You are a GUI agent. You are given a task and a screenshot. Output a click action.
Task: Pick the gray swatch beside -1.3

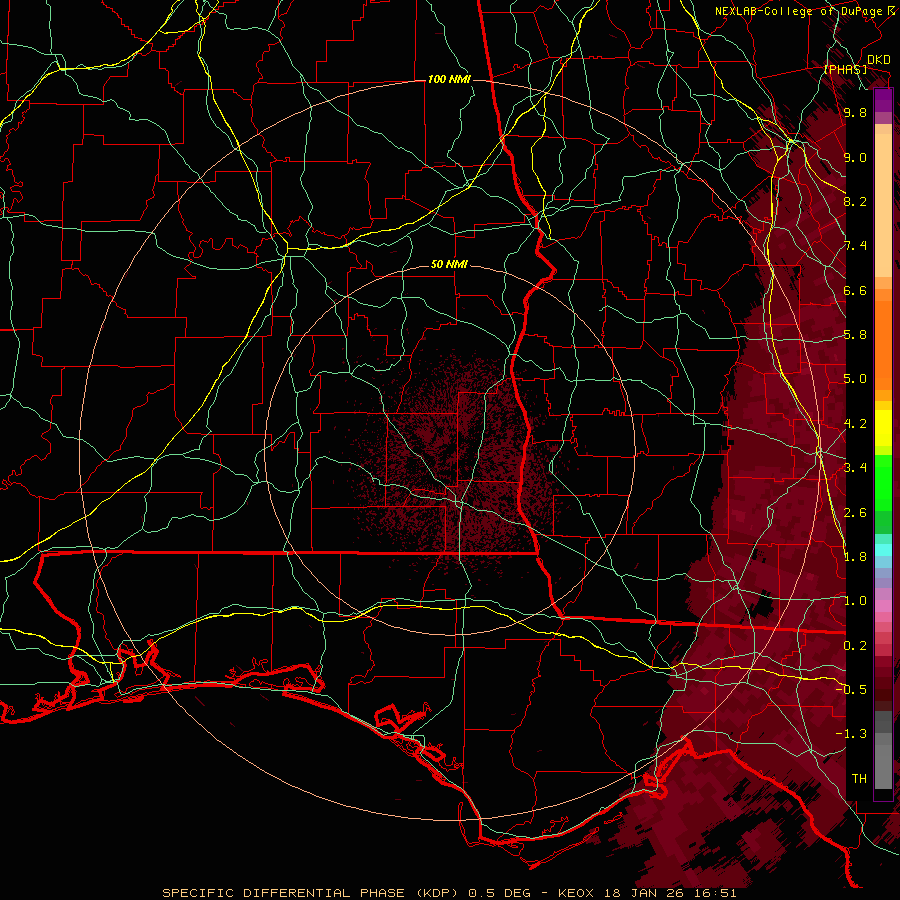(x=883, y=739)
